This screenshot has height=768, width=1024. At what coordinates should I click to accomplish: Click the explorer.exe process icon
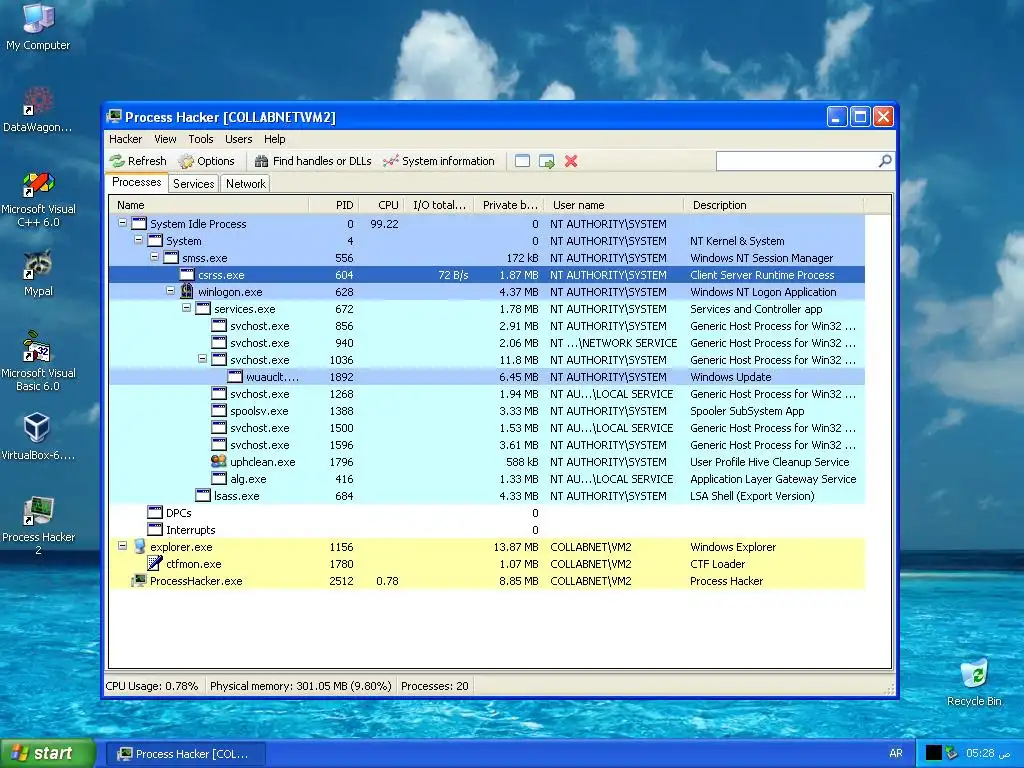point(139,546)
